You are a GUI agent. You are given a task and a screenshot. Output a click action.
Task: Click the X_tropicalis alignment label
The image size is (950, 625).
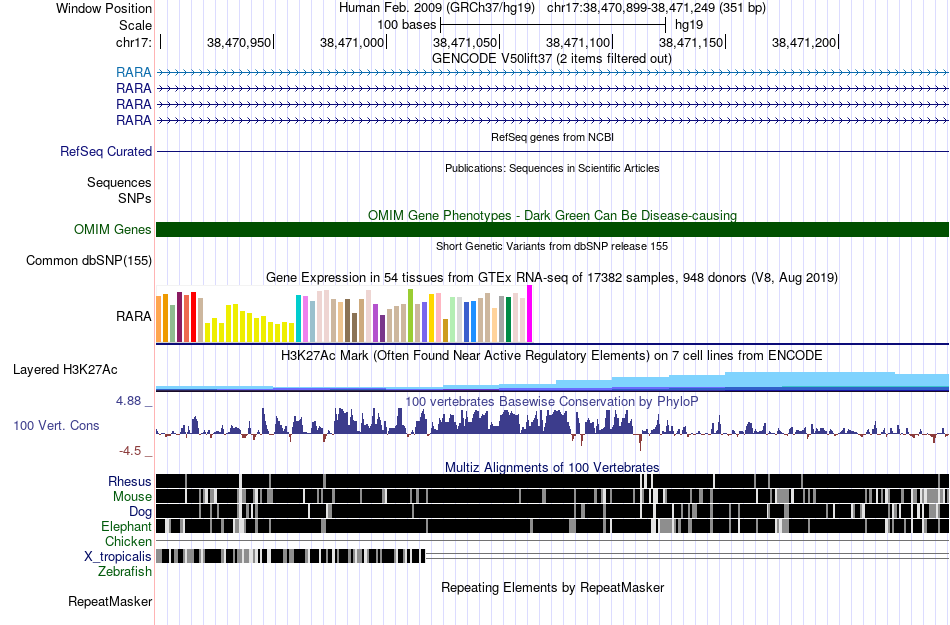point(118,557)
